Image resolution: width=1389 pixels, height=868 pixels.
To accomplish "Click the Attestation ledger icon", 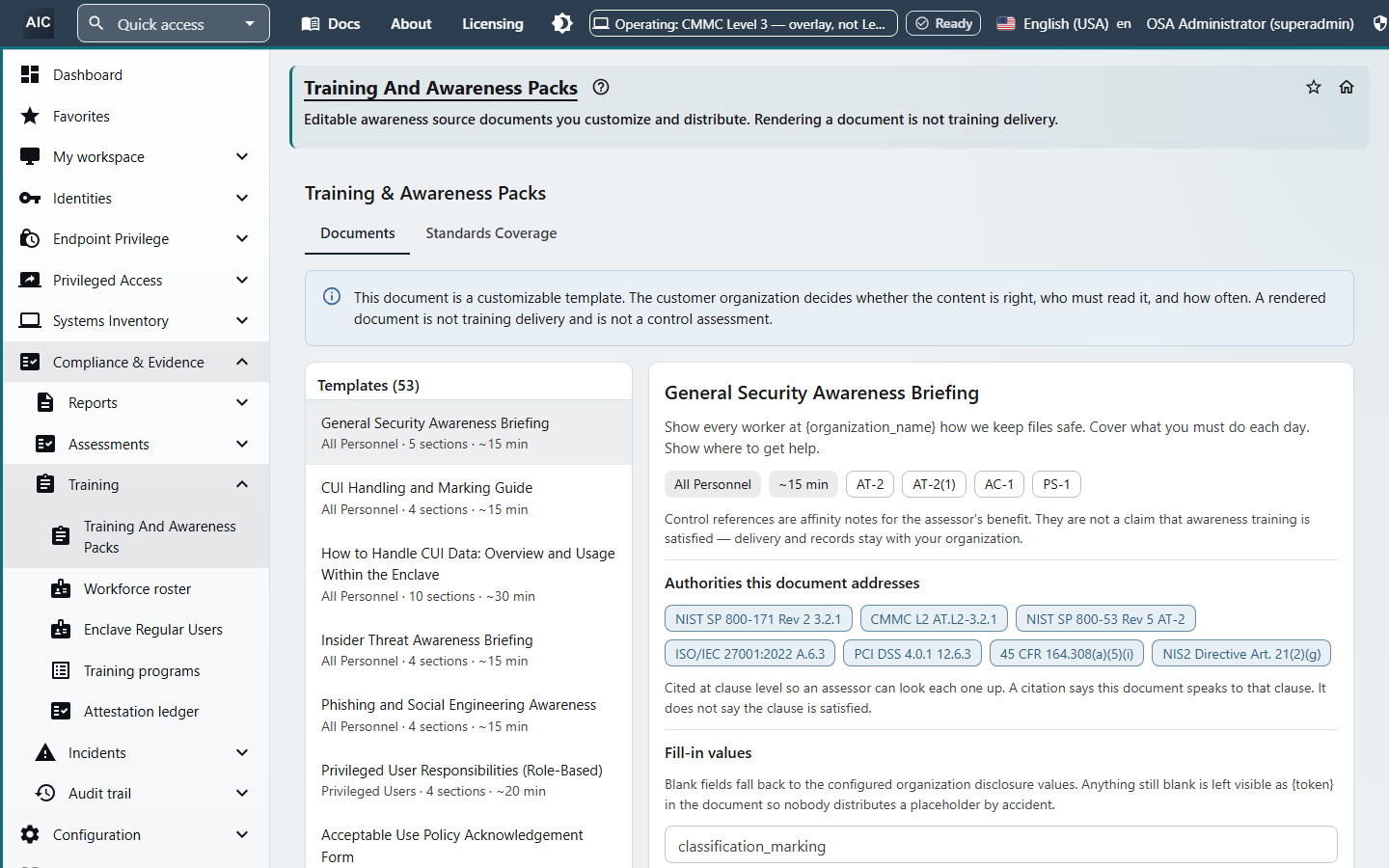I will (61, 711).
